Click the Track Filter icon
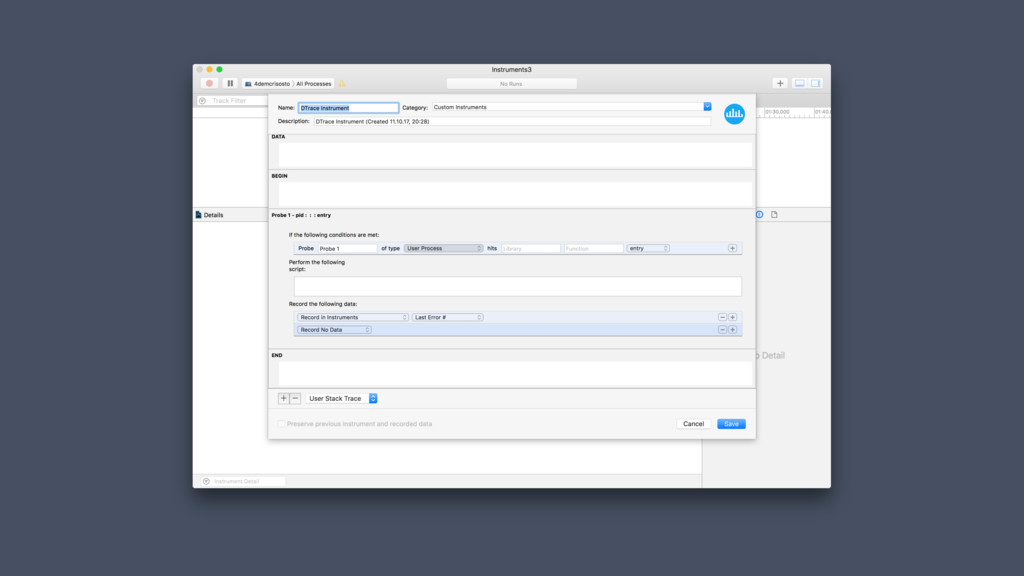1024x576 pixels. 202,101
